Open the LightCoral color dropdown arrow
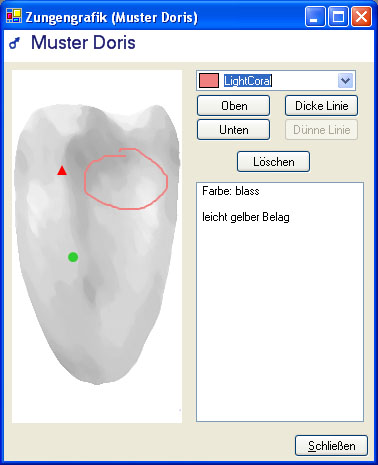 345,81
